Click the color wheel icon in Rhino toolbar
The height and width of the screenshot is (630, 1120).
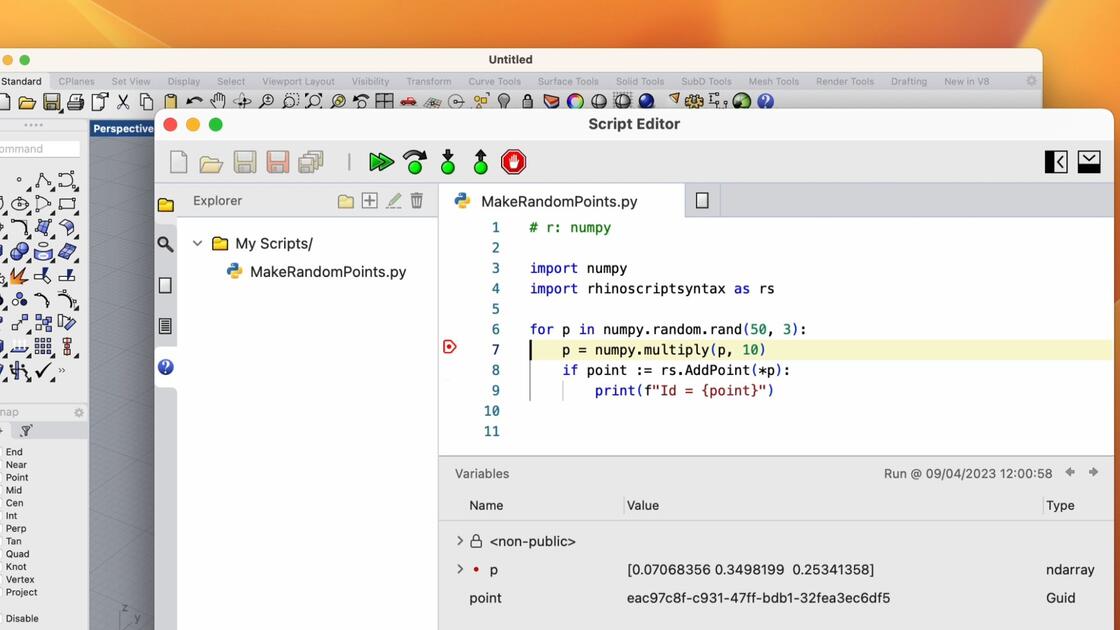575,101
